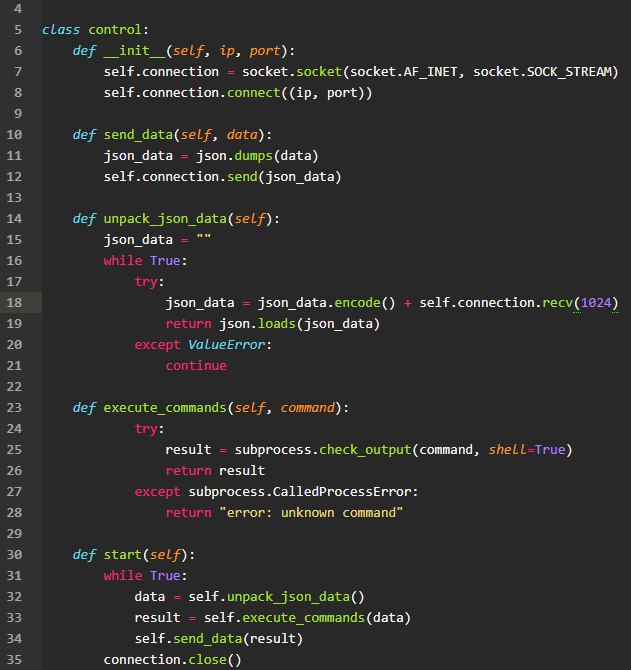Image resolution: width=631 pixels, height=670 pixels.
Task: Click line number 18 in gutter
Action: pyautogui.click(x=14, y=303)
